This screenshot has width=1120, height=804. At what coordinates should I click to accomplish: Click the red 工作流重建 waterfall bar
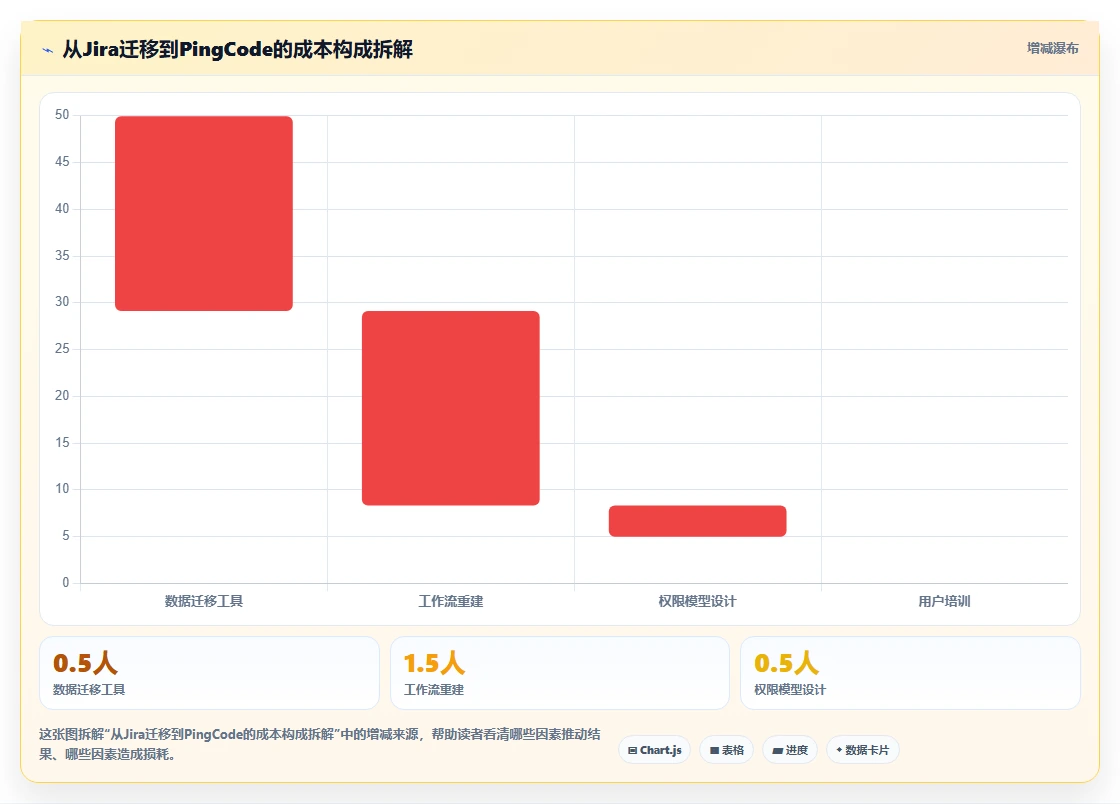tap(451, 408)
